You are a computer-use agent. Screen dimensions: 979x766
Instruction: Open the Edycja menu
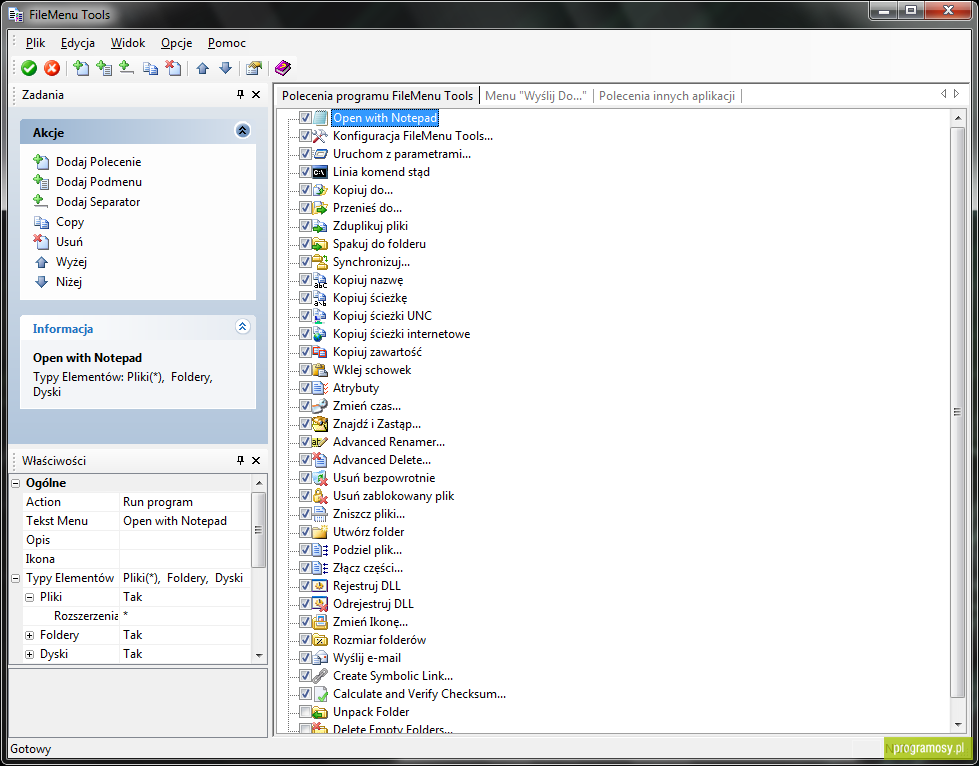(78, 42)
